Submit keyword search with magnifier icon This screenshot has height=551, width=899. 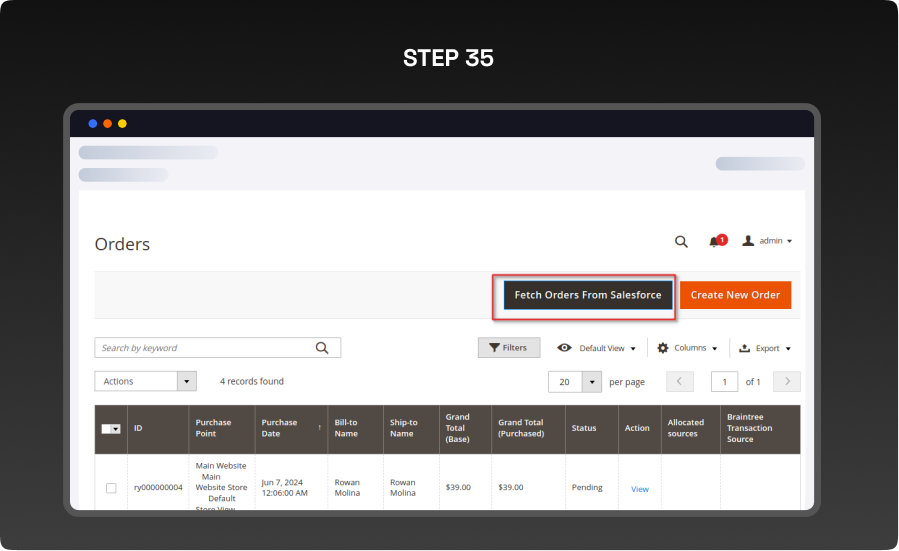tap(322, 348)
